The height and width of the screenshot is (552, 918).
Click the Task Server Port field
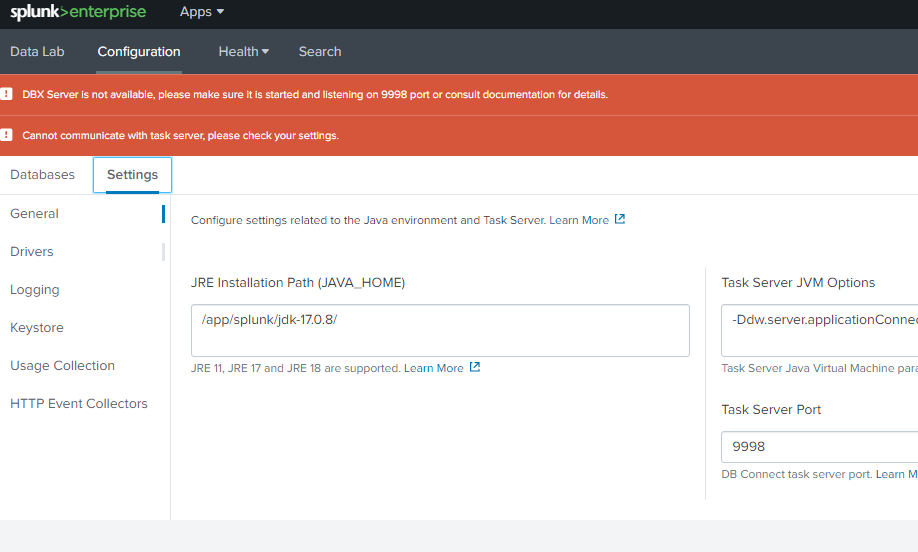click(818, 447)
